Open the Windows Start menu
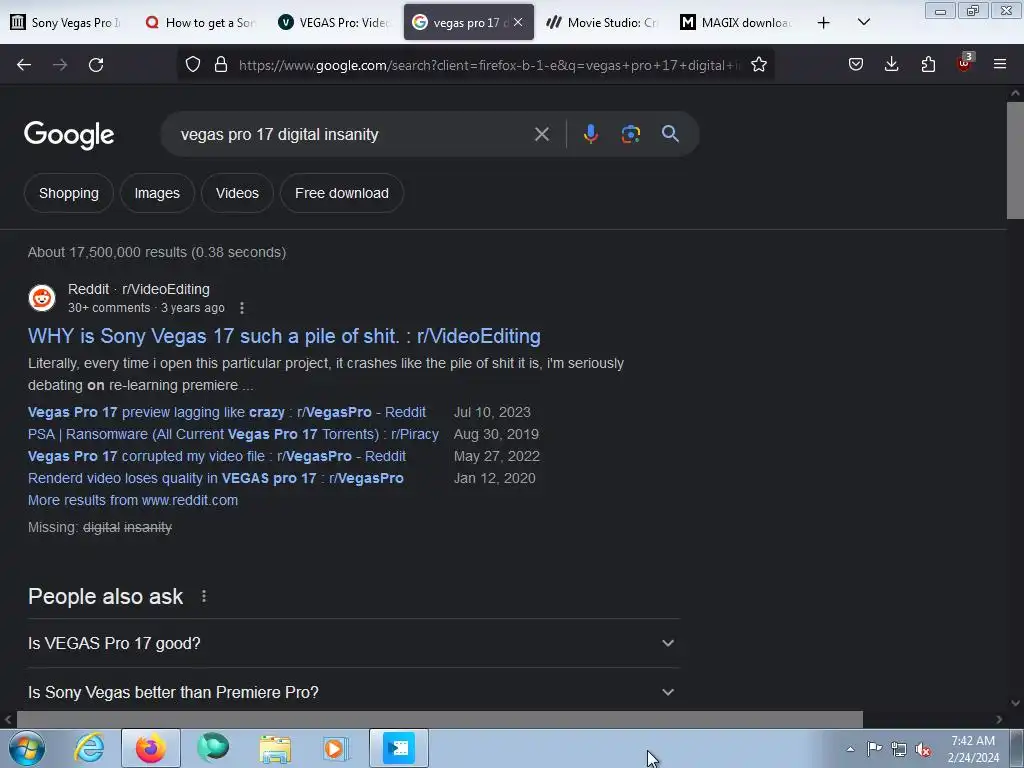 26,748
